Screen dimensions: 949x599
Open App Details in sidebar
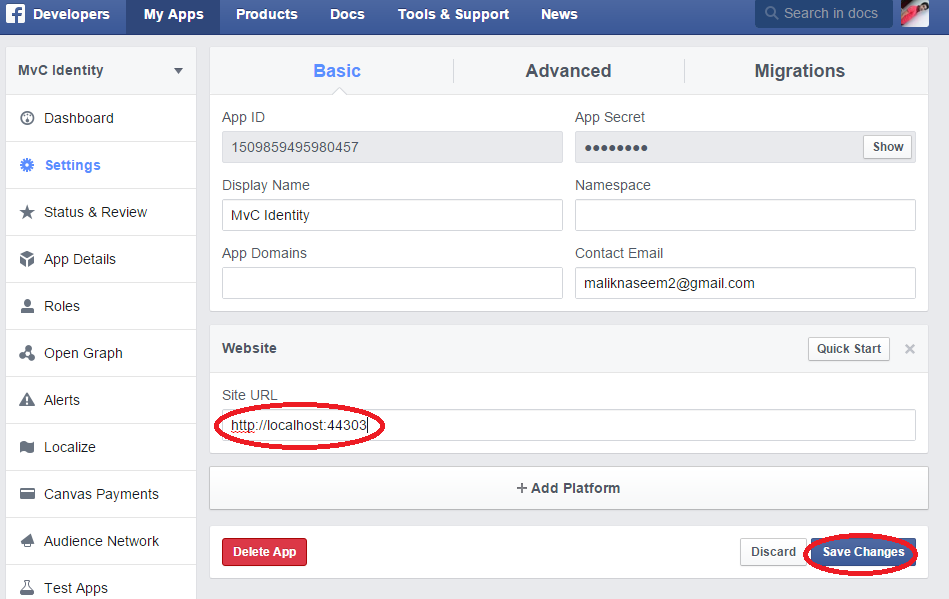pos(101,259)
